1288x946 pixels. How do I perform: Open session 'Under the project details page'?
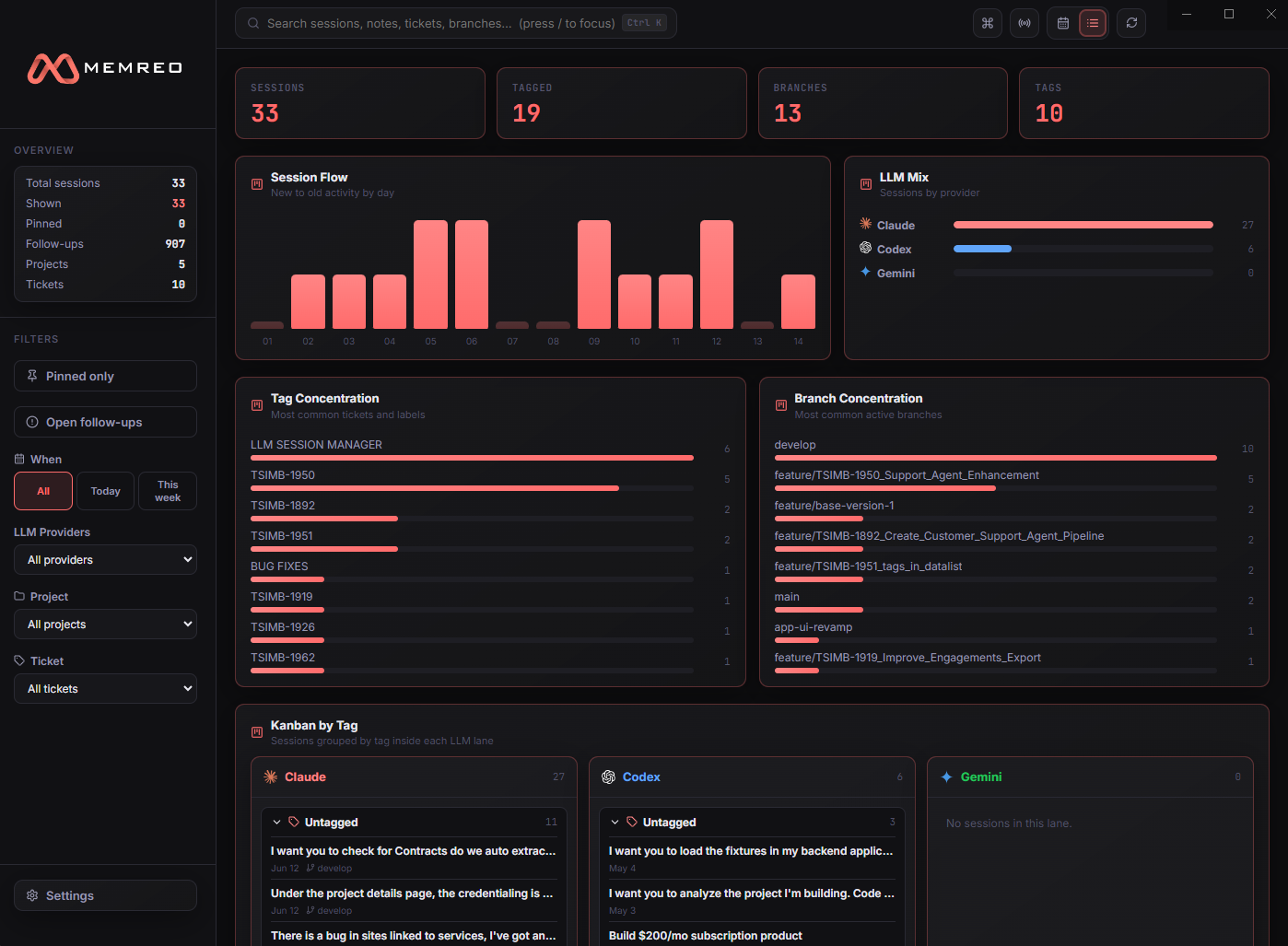point(414,901)
